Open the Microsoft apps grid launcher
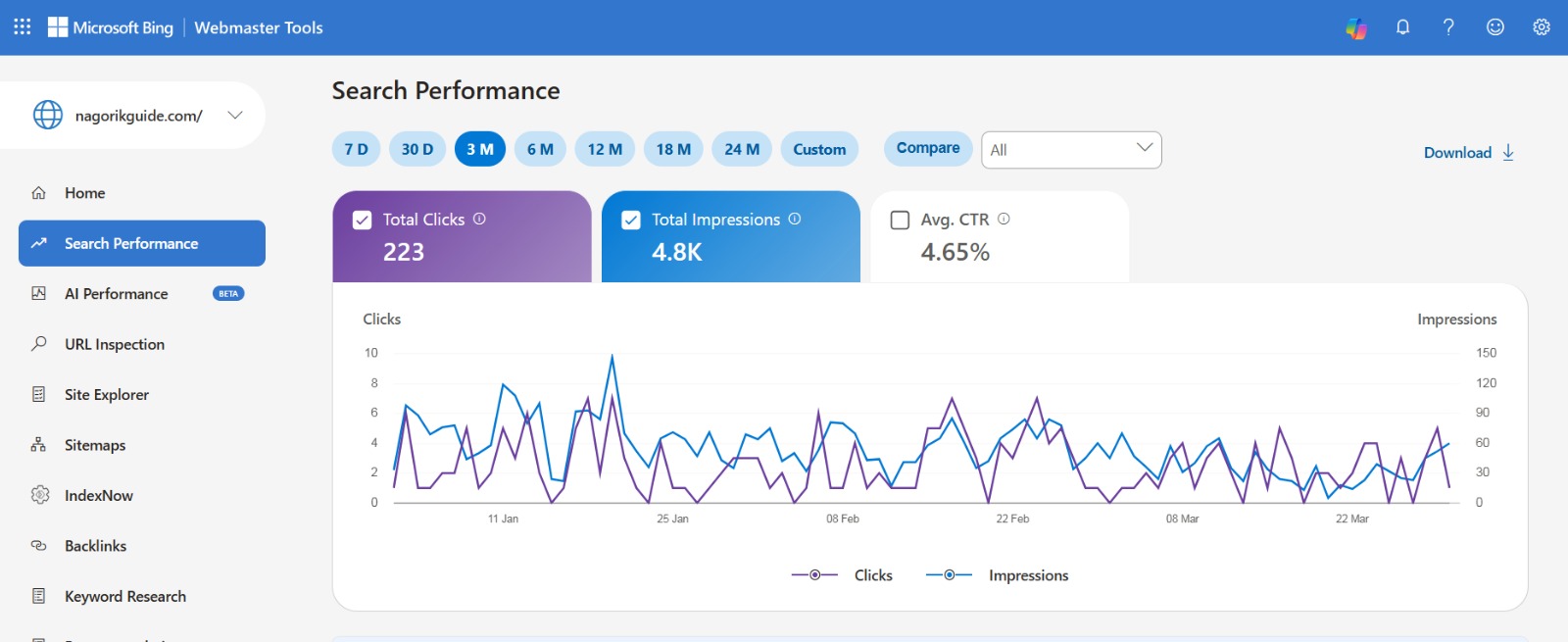Viewport: 1568px width, 642px height. tap(23, 26)
